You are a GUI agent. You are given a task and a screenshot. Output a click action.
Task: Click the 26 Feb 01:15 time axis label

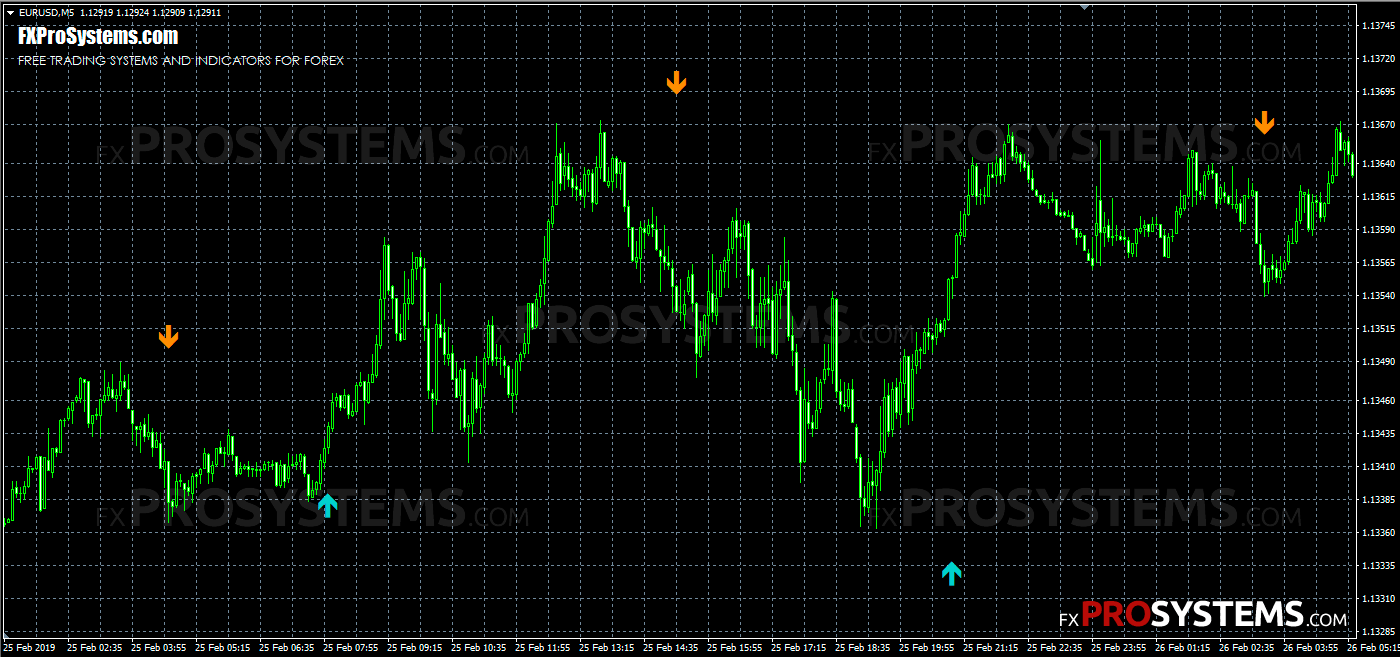[x=1184, y=648]
